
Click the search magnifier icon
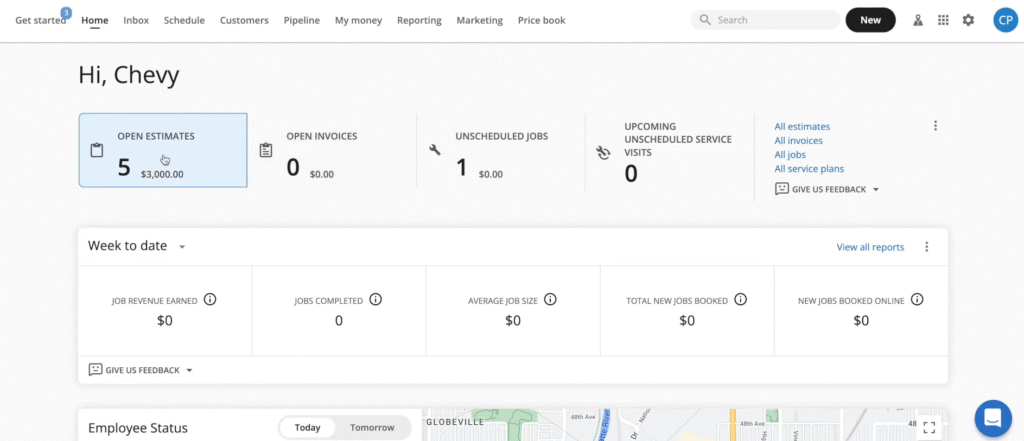[x=705, y=20]
